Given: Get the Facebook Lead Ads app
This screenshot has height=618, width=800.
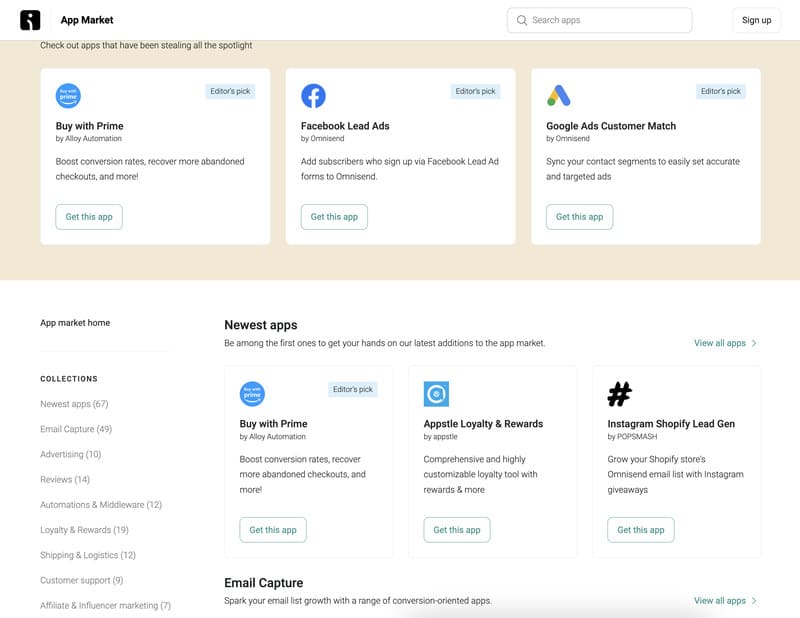Looking at the screenshot, I should [334, 217].
